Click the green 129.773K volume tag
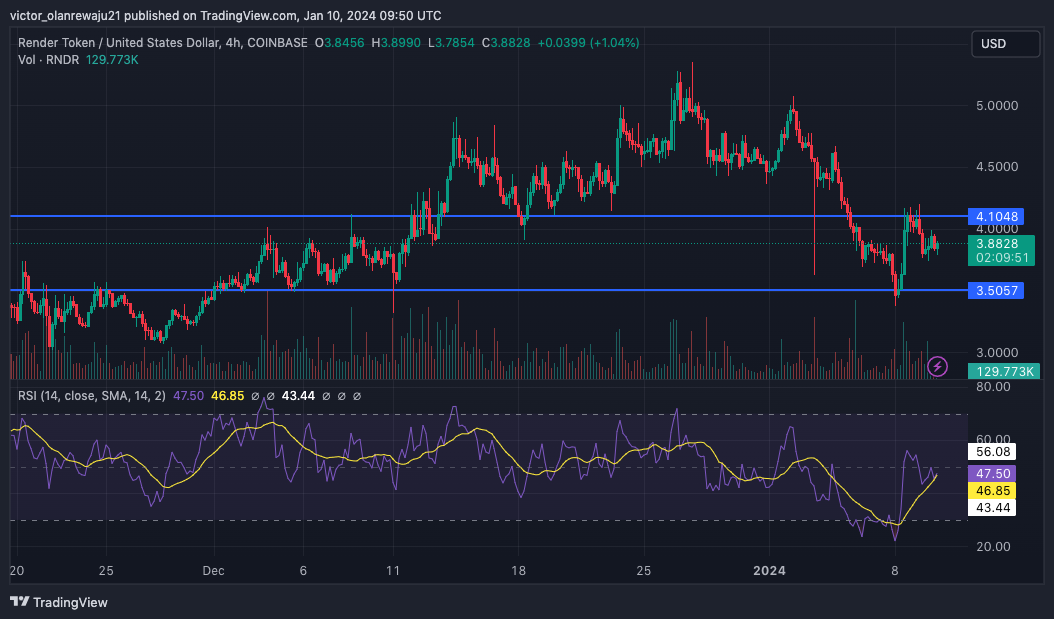The image size is (1054, 619). [1004, 371]
